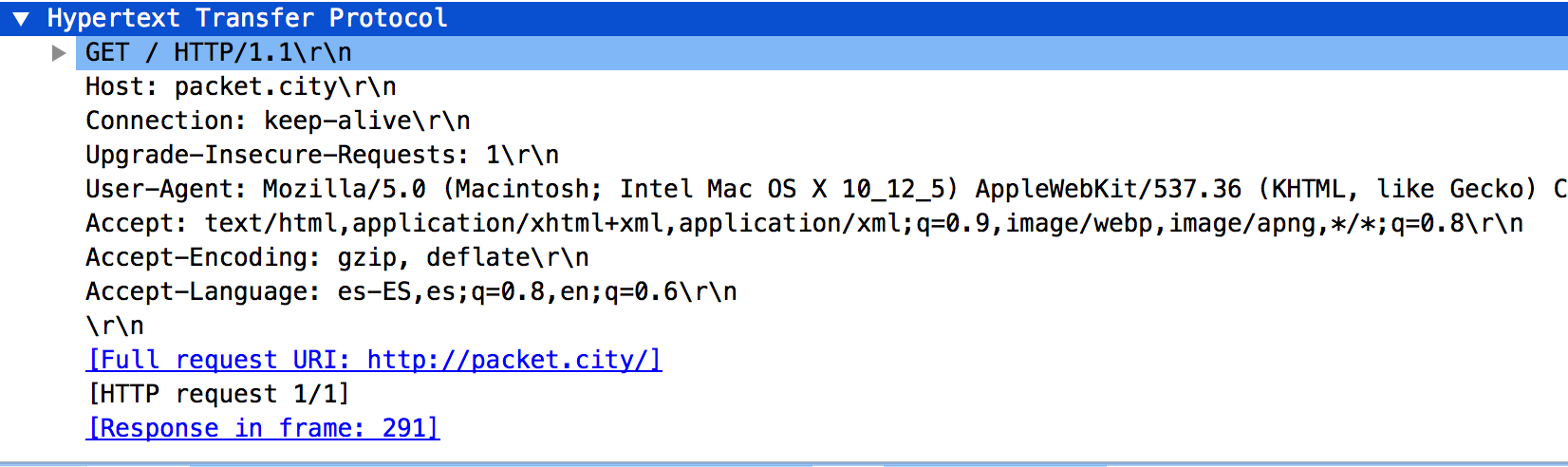This screenshot has height=467, width=1568.
Task: Click the Mozilla/5.0 text in User-Agent
Action: point(344,190)
